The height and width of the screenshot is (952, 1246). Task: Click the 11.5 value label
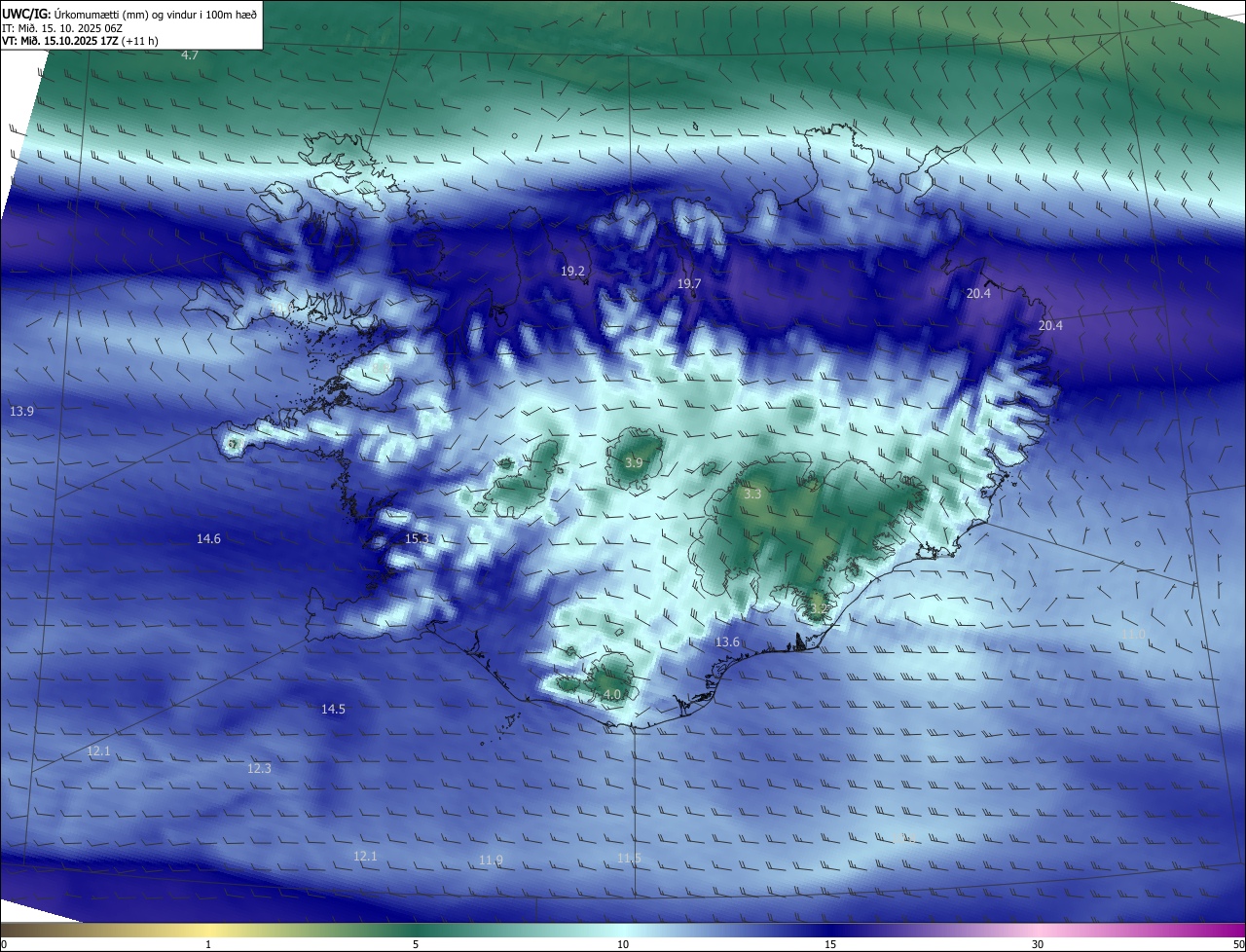pos(629,858)
